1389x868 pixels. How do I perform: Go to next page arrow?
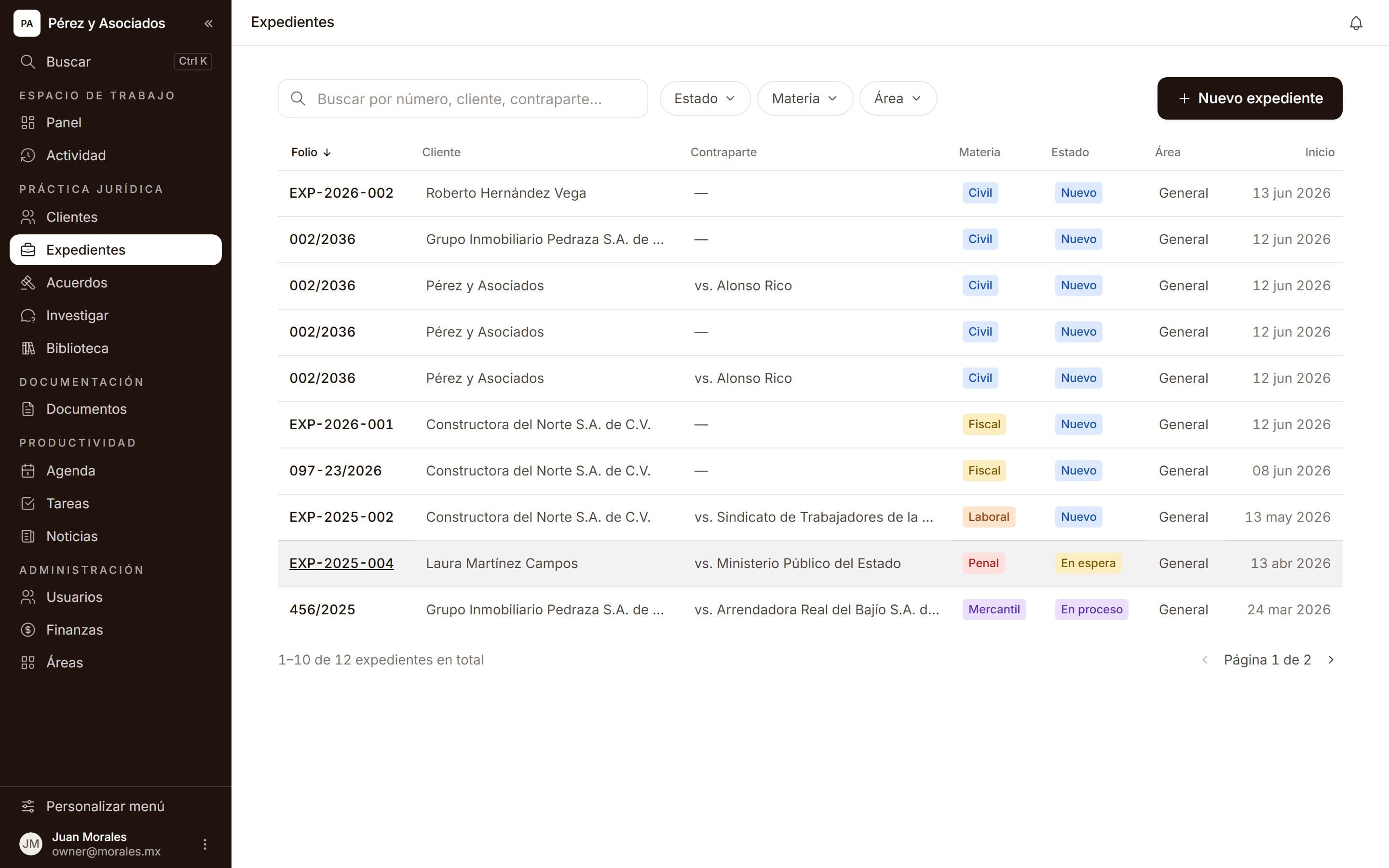click(1331, 660)
